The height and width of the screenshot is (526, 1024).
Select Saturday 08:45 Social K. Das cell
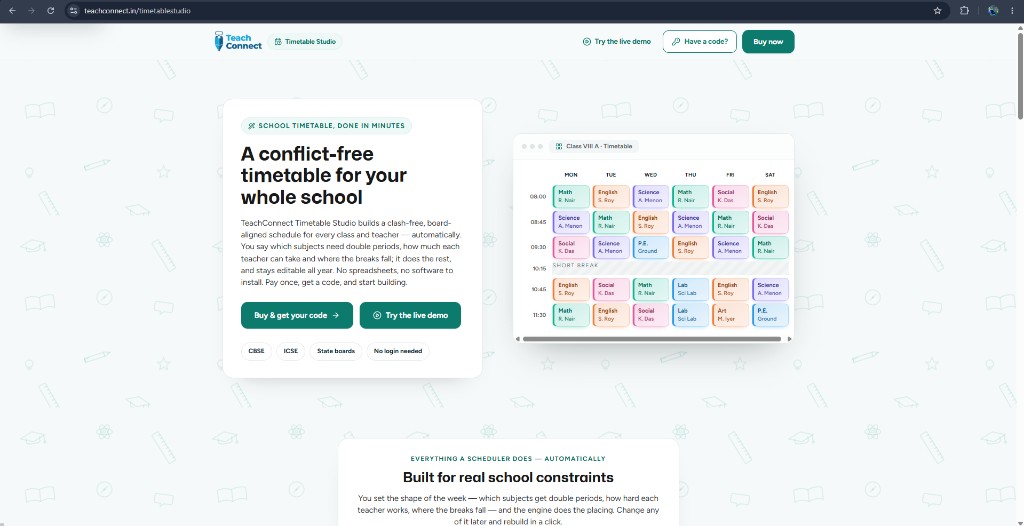[771, 222]
